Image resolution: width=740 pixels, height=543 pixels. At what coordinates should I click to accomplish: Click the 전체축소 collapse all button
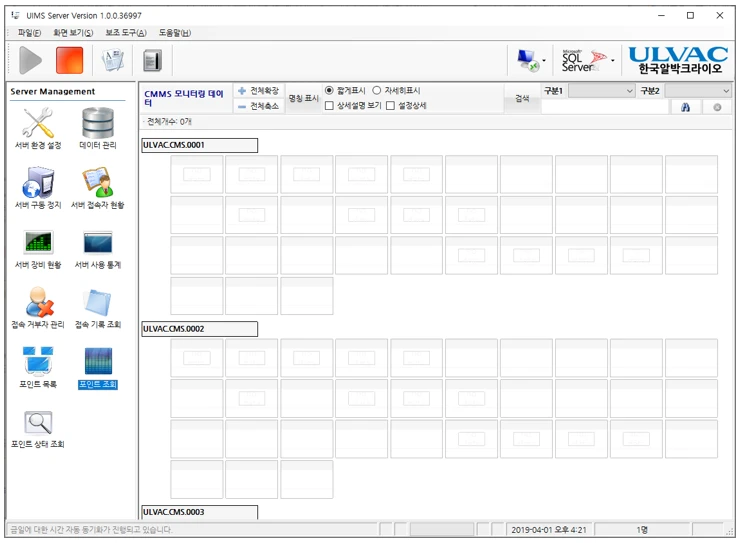pyautogui.click(x=258, y=106)
